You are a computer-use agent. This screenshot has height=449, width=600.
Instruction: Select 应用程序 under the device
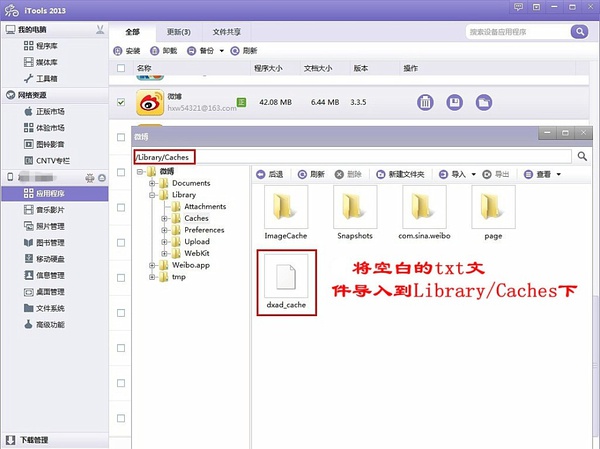point(55,194)
